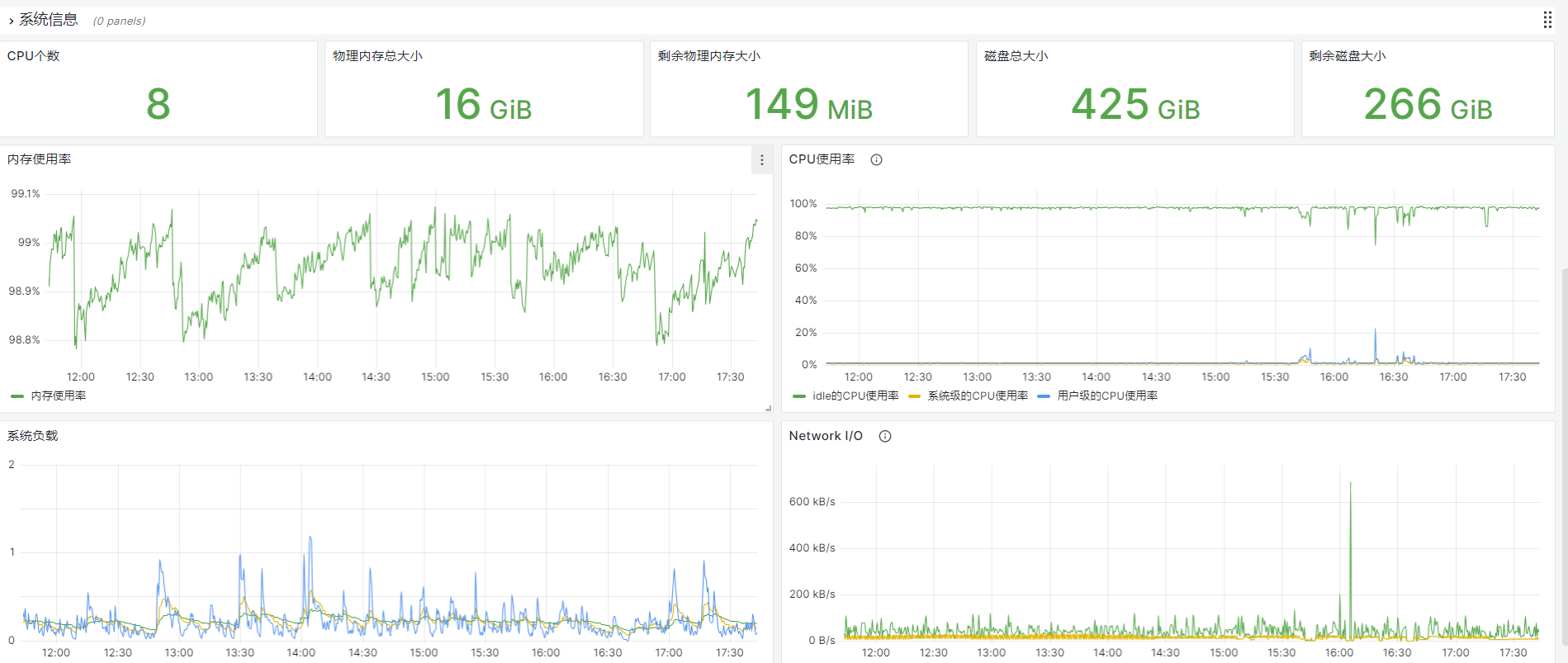The image size is (1568, 663).
Task: Toggle idle的CPU使用率 legend series
Action: [855, 396]
